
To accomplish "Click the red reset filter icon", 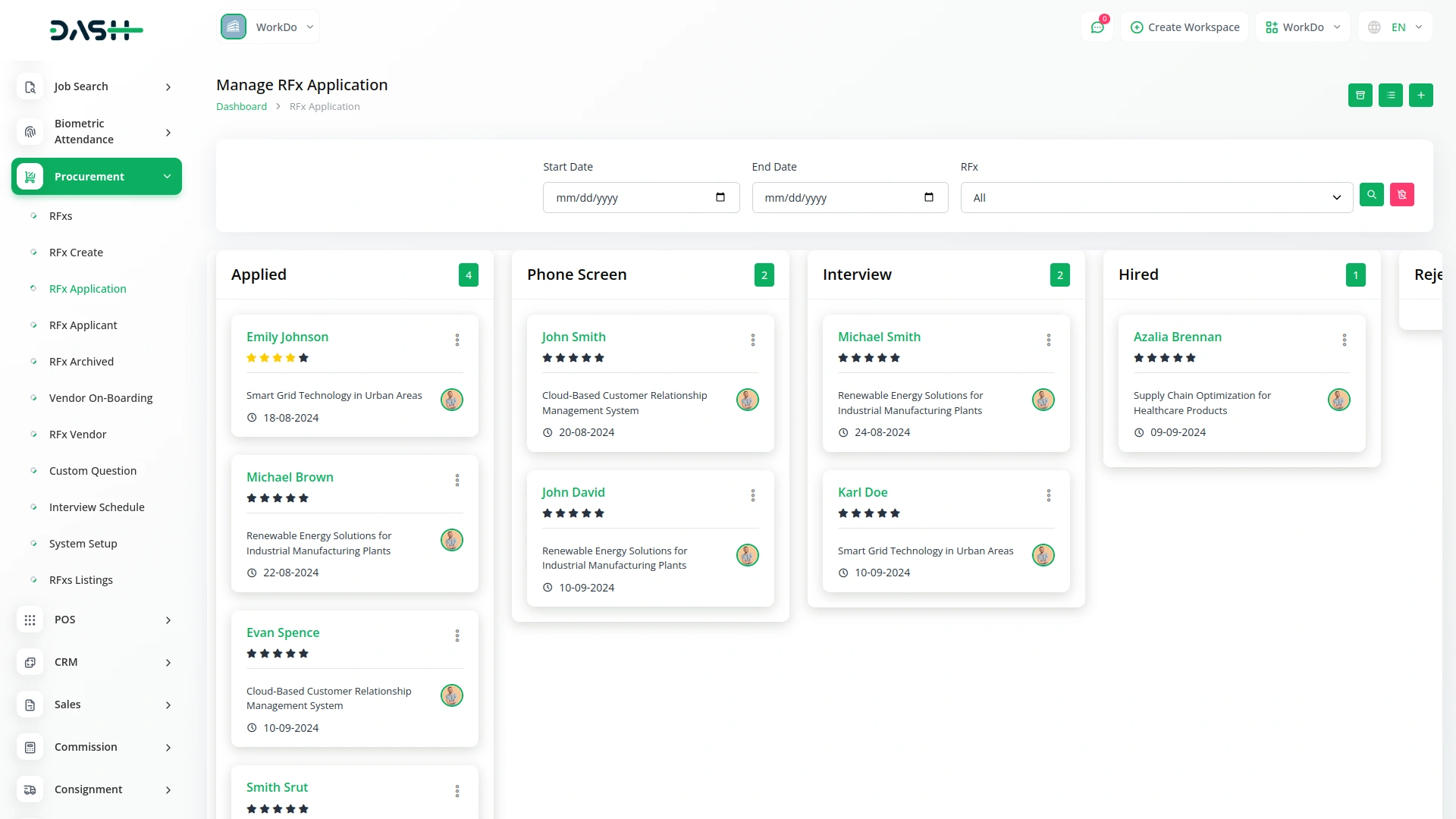I will click(1401, 195).
